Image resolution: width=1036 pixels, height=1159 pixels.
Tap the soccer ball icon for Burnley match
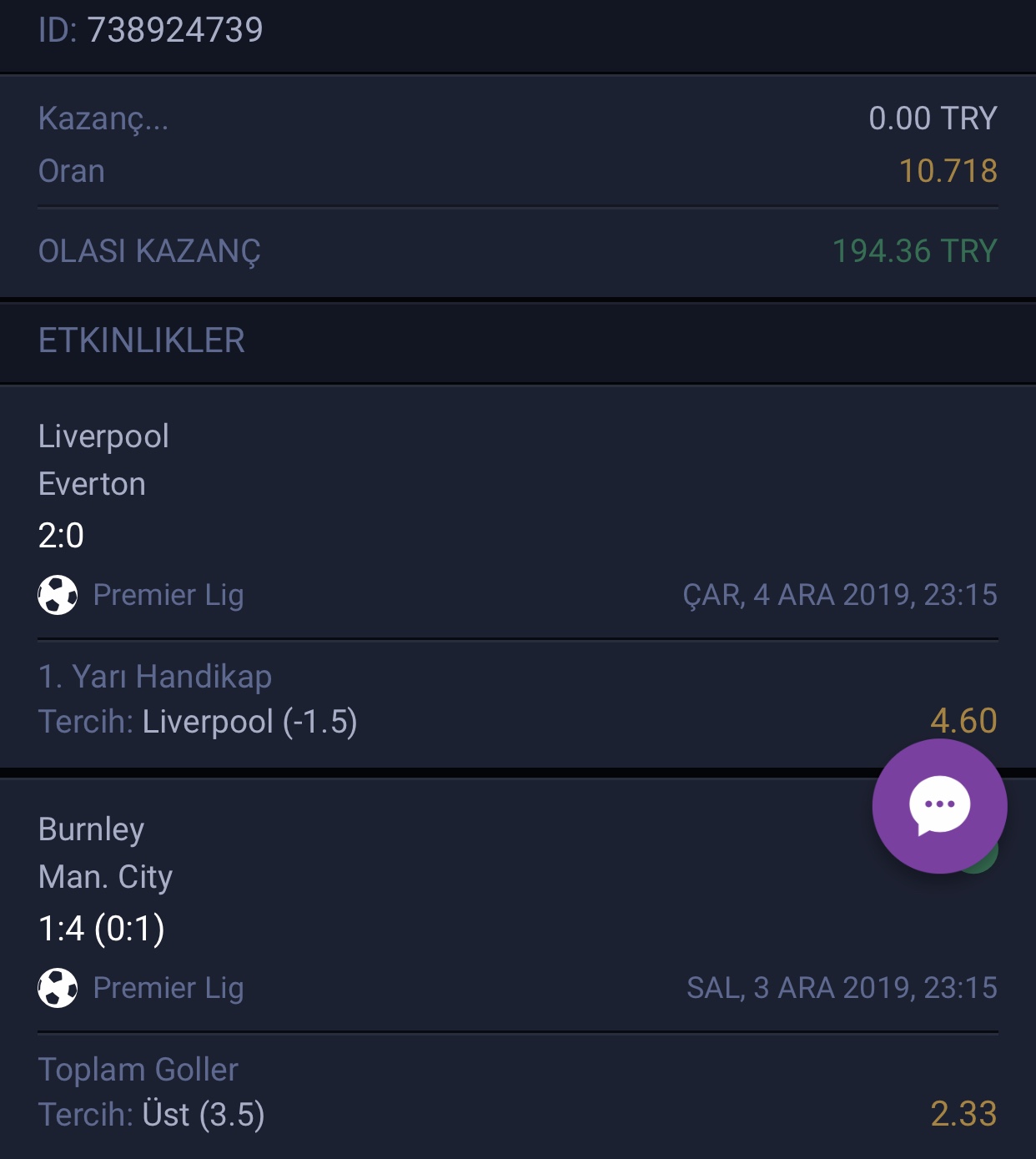[58, 988]
